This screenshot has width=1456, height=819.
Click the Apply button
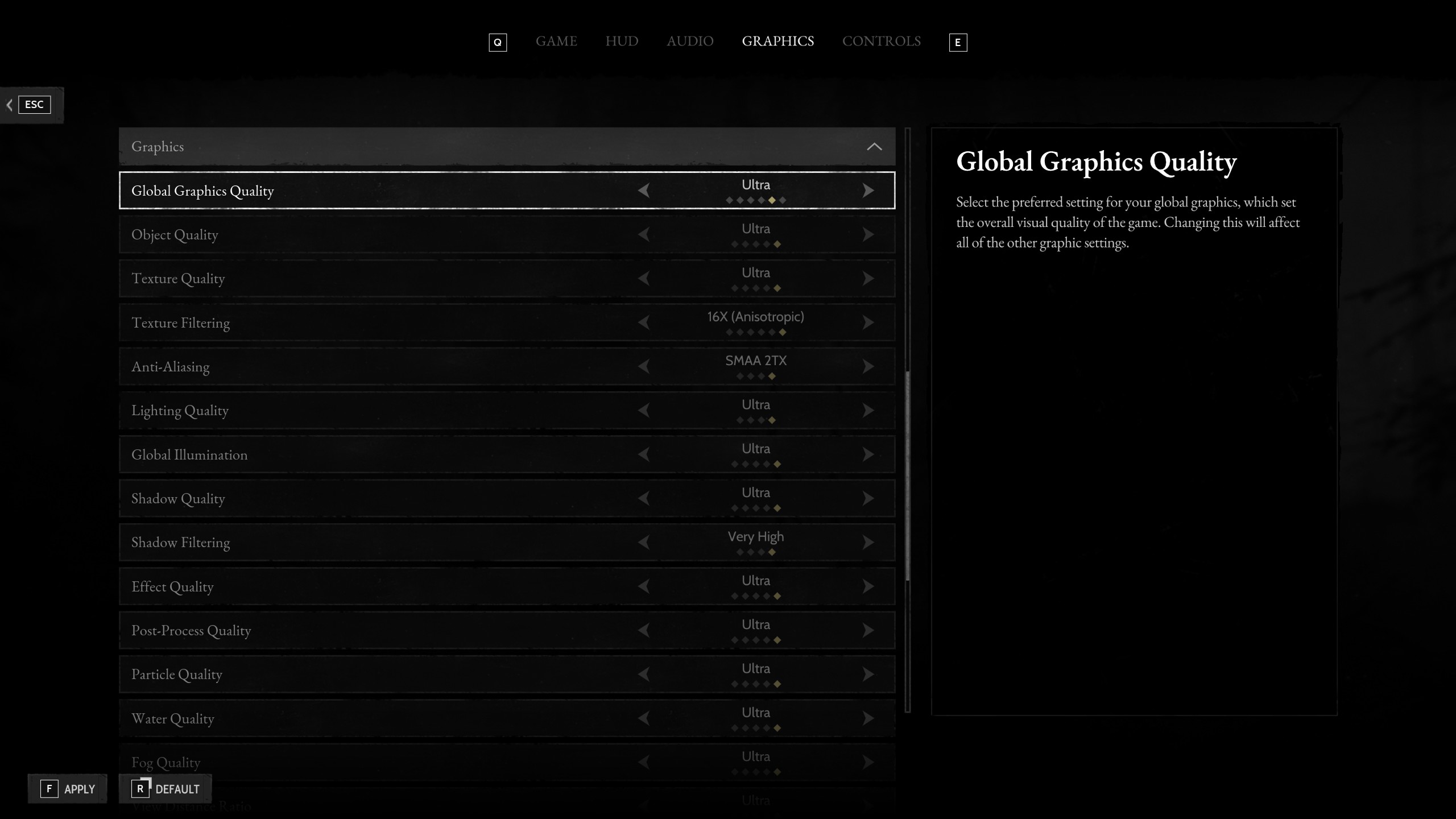[x=68, y=789]
